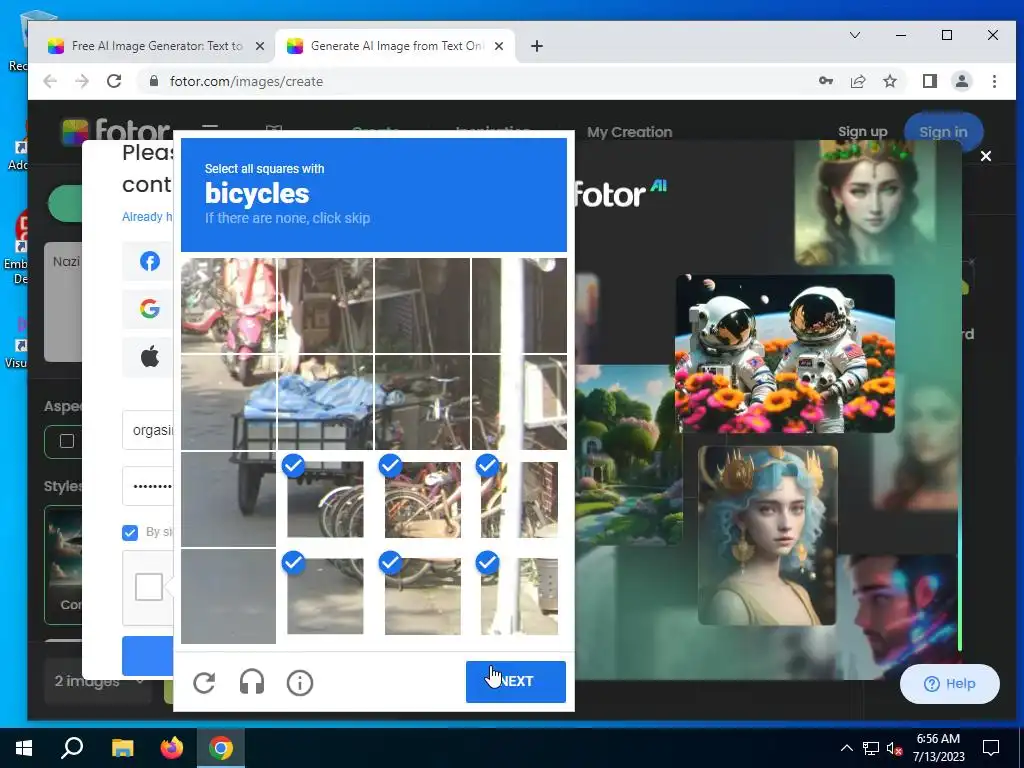Screen dimensions: 1024x768
Task: Open saved passwords key icon
Action: click(x=825, y=81)
